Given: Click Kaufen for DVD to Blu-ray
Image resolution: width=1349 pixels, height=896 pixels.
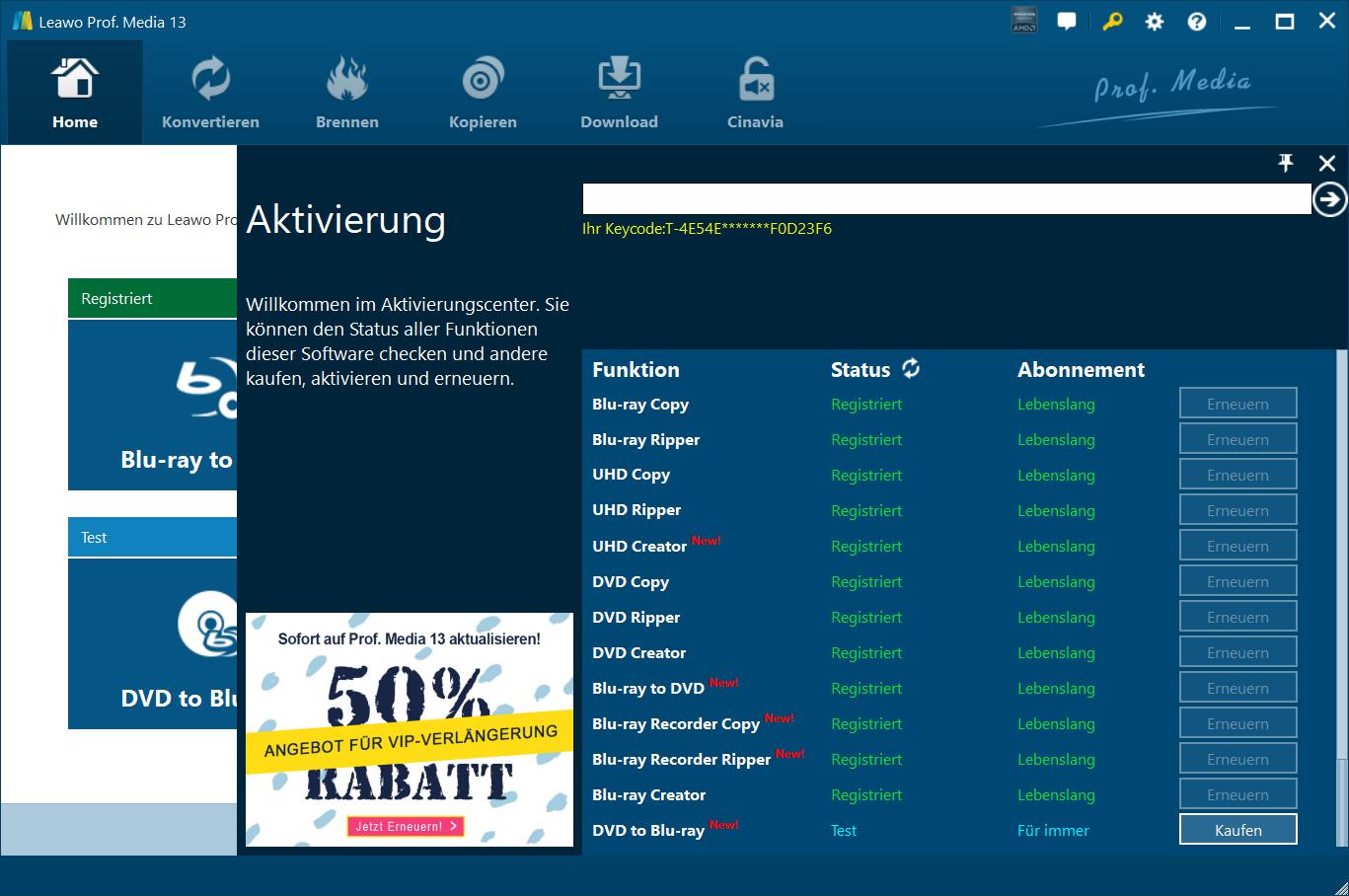Looking at the screenshot, I should pyautogui.click(x=1237, y=830).
